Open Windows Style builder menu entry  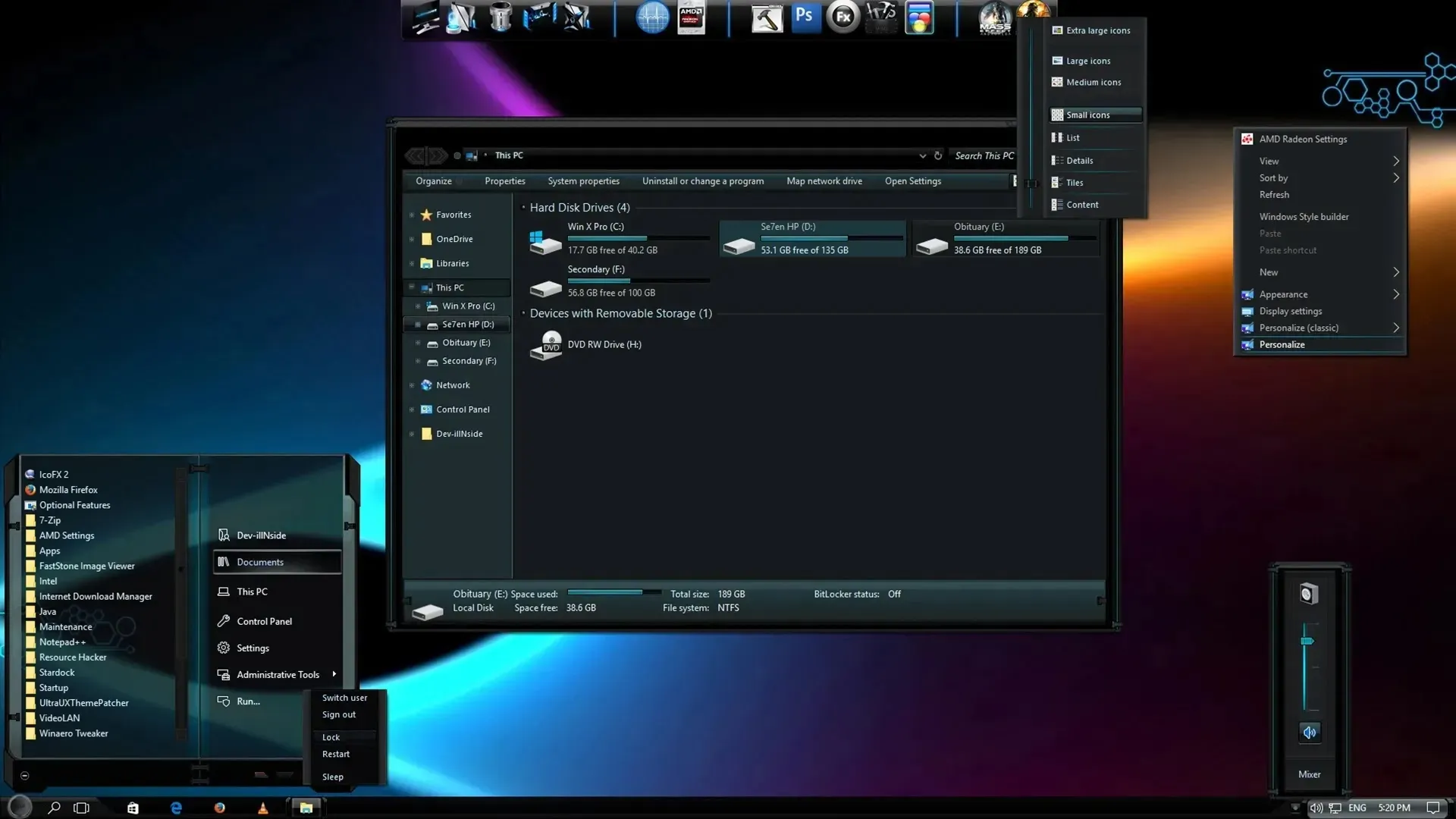(x=1320, y=216)
